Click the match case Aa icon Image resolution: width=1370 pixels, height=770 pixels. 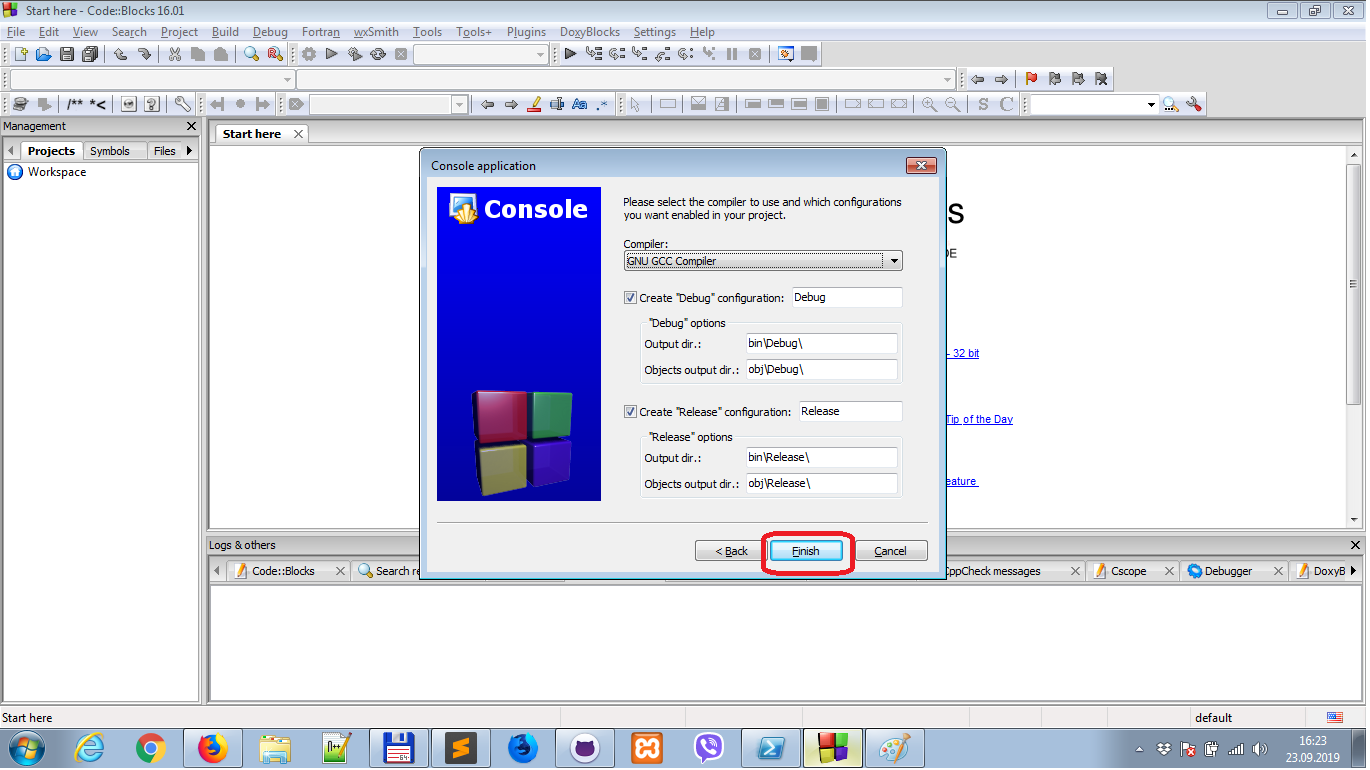point(580,104)
